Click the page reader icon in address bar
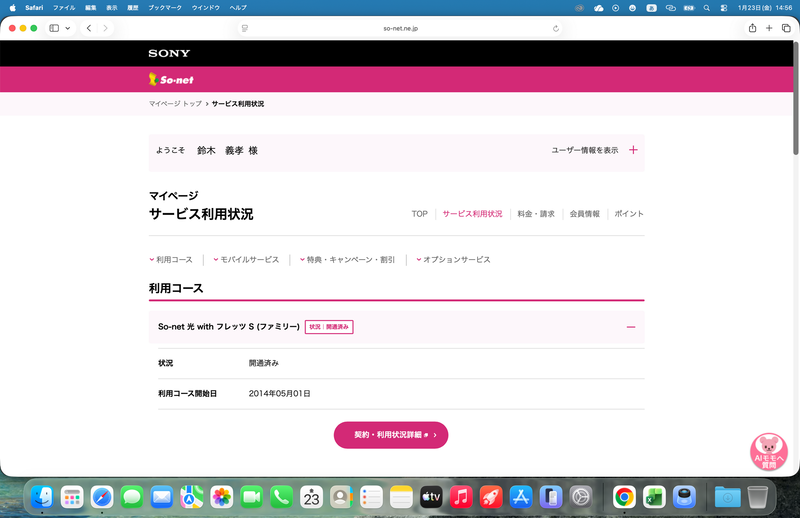The width and height of the screenshot is (800, 518). click(x=245, y=29)
